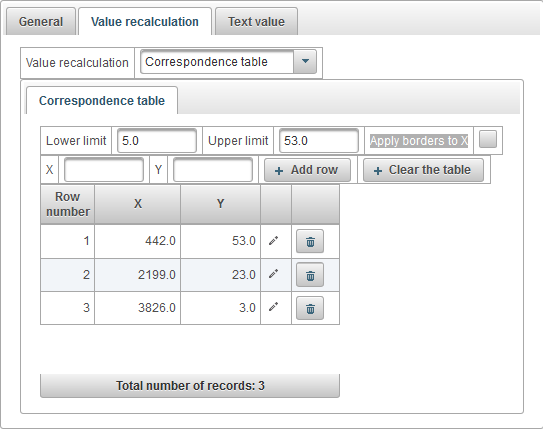This screenshot has width=543, height=429.
Task: Select the inner Correspondence table tab
Action: (102, 100)
